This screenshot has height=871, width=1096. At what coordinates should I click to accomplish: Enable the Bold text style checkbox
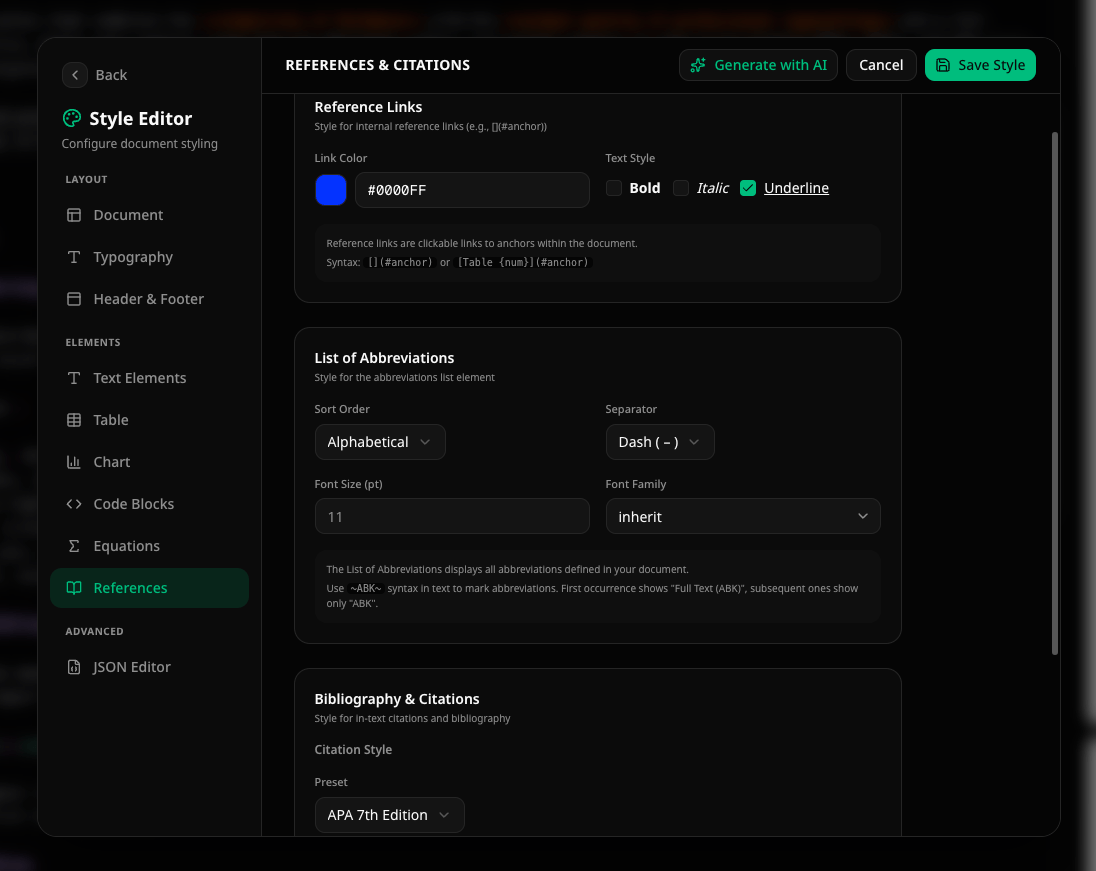pos(614,188)
